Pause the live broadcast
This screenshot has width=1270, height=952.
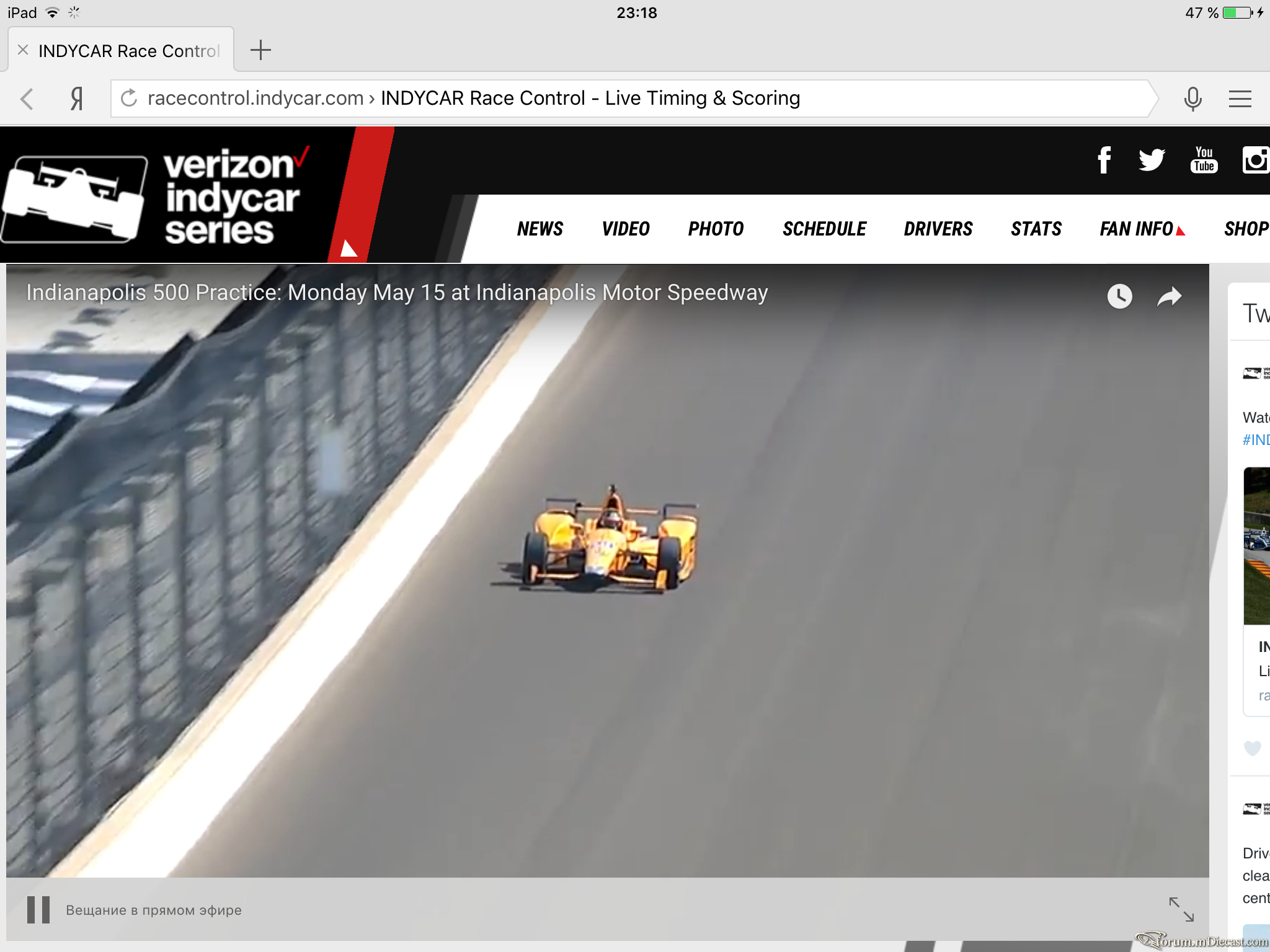[38, 910]
